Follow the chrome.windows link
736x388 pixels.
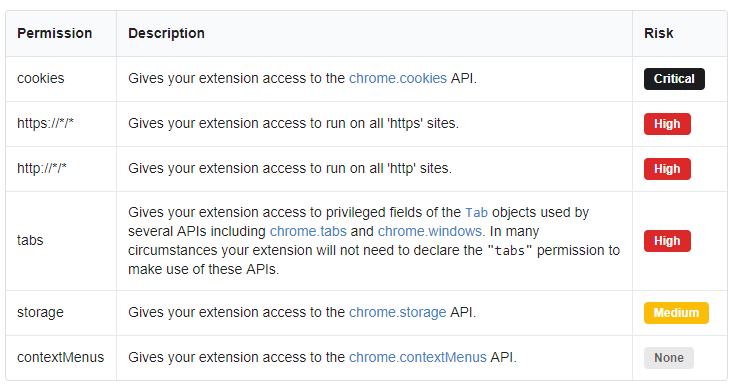click(x=430, y=231)
